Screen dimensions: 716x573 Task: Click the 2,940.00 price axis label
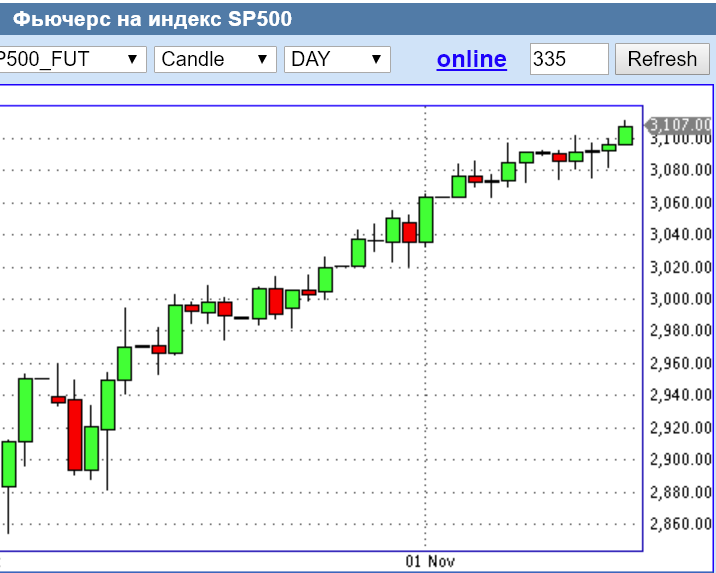point(681,395)
